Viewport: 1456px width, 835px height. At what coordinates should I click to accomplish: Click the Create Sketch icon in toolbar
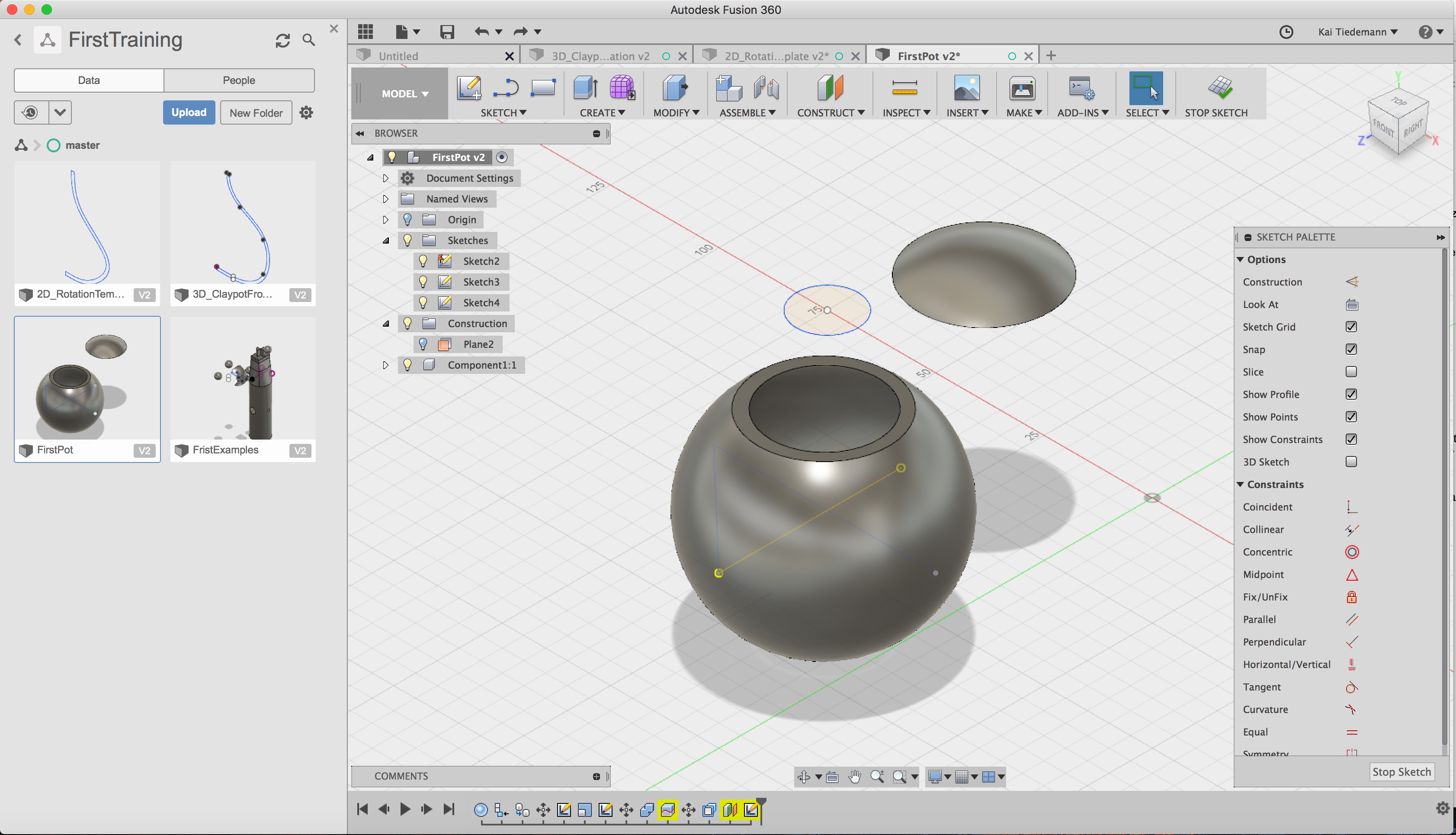tap(469, 88)
